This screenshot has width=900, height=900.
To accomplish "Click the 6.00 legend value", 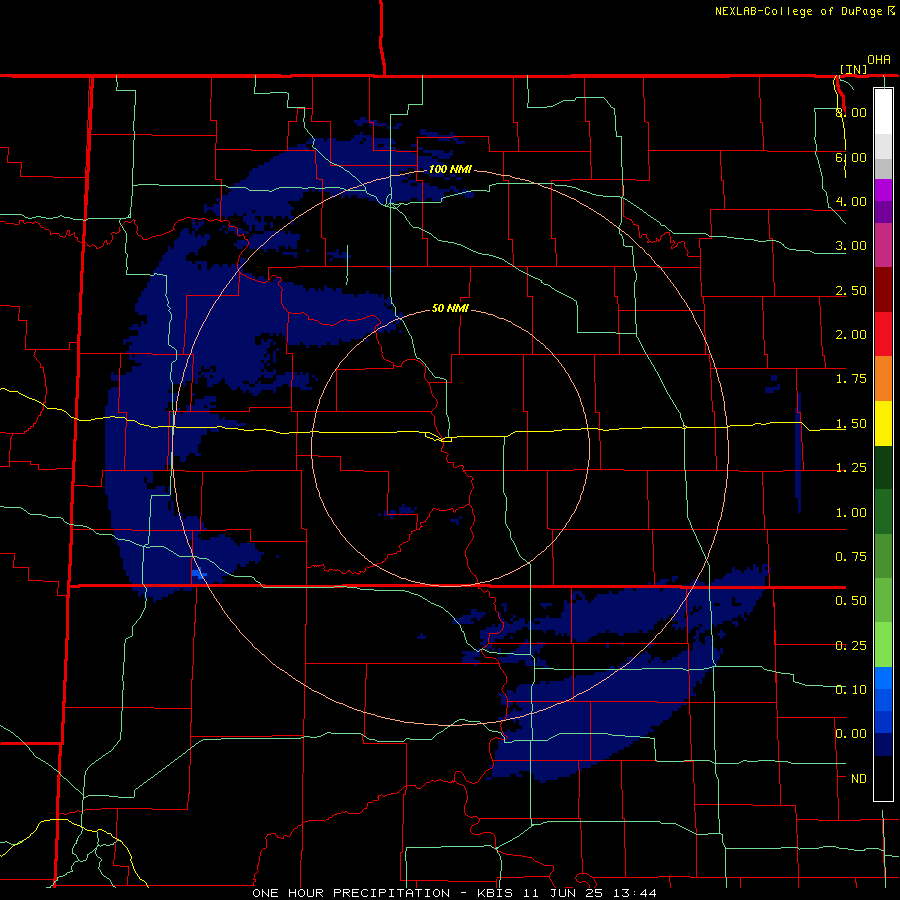I will coord(851,157).
